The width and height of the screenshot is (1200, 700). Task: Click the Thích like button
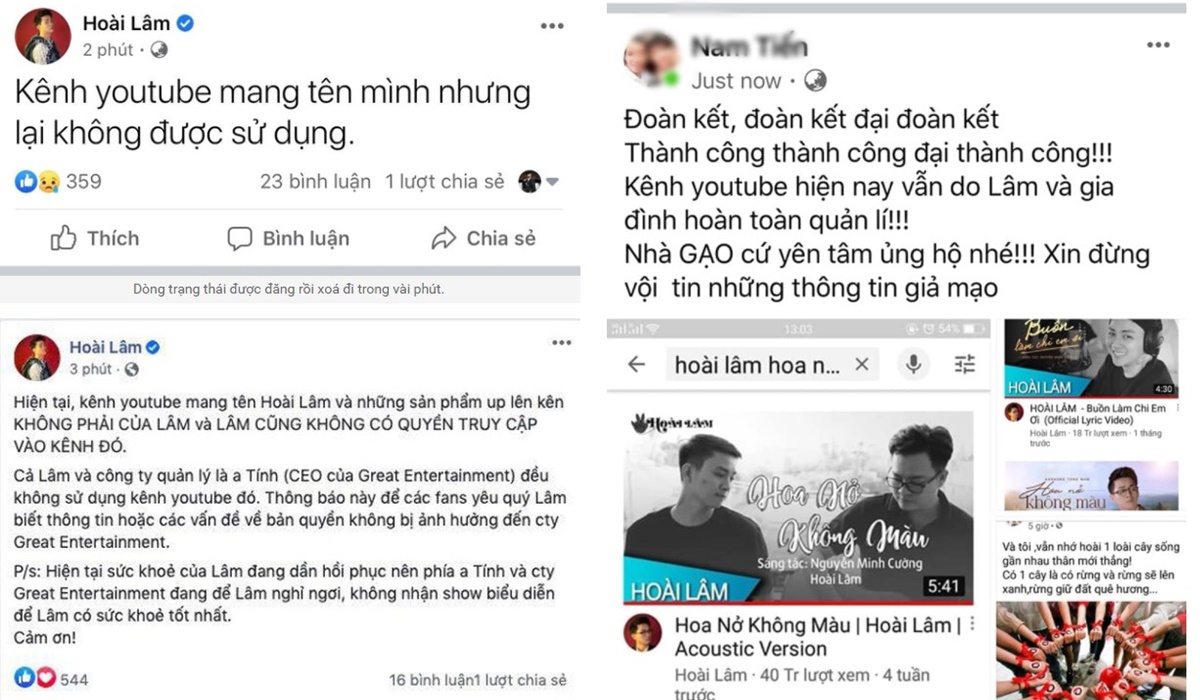tap(95, 238)
